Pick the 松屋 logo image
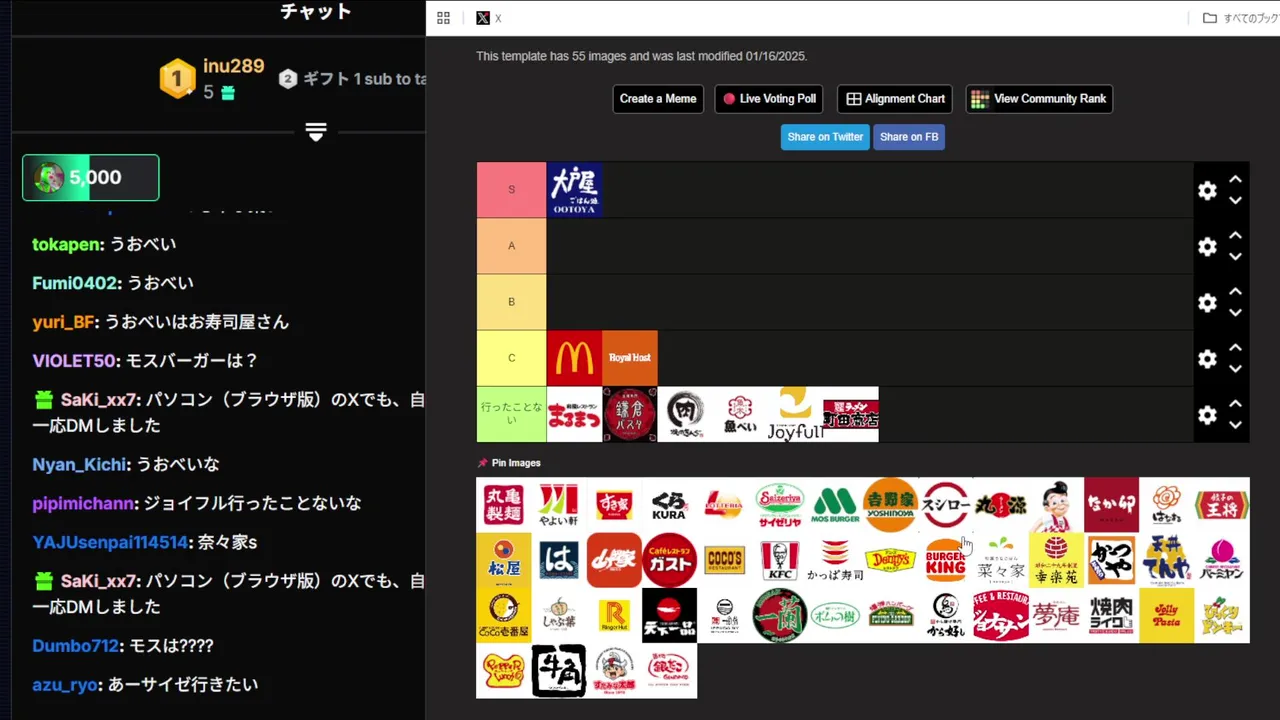Screen dimensions: 1280x720 coord(504,560)
